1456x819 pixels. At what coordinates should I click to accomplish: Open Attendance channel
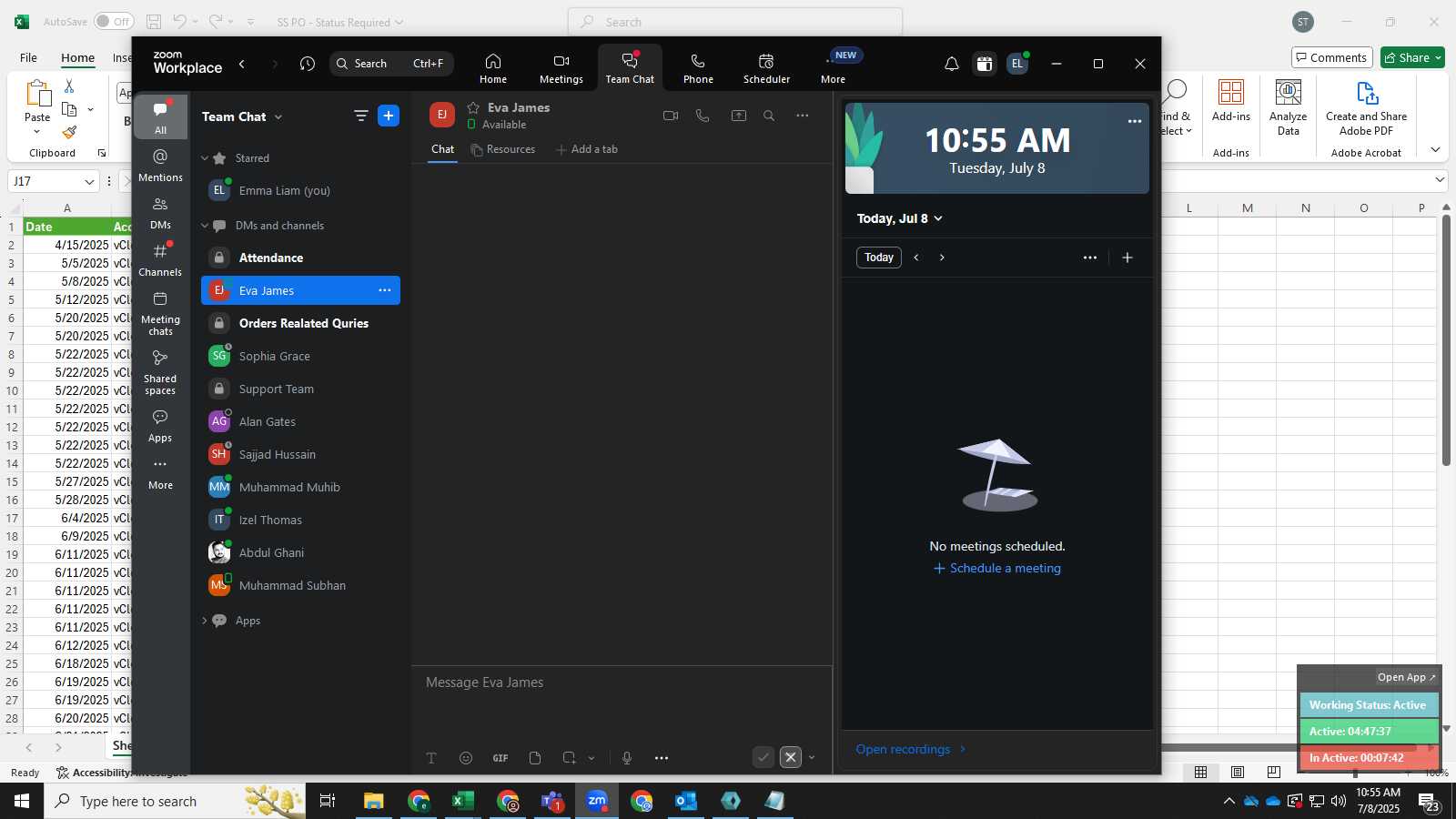pyautogui.click(x=300, y=258)
